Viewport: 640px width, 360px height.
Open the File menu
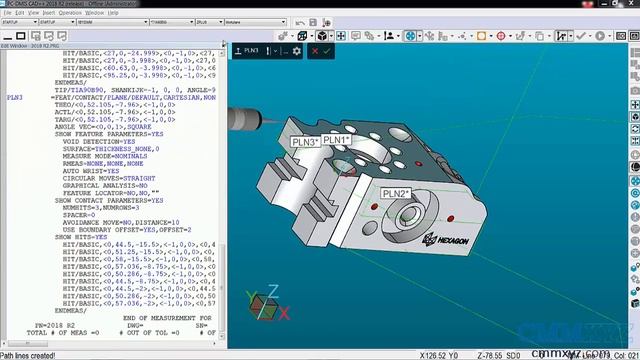click(7, 13)
